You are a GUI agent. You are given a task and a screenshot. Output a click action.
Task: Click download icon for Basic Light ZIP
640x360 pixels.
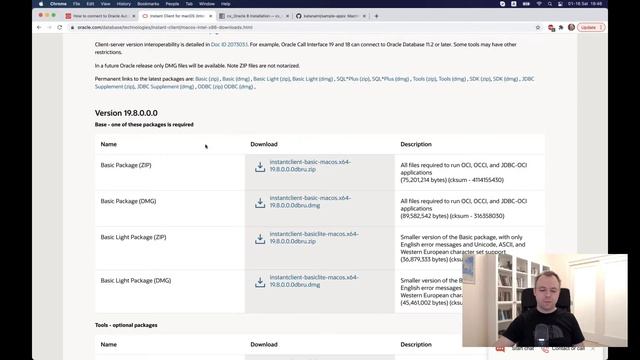click(x=260, y=239)
